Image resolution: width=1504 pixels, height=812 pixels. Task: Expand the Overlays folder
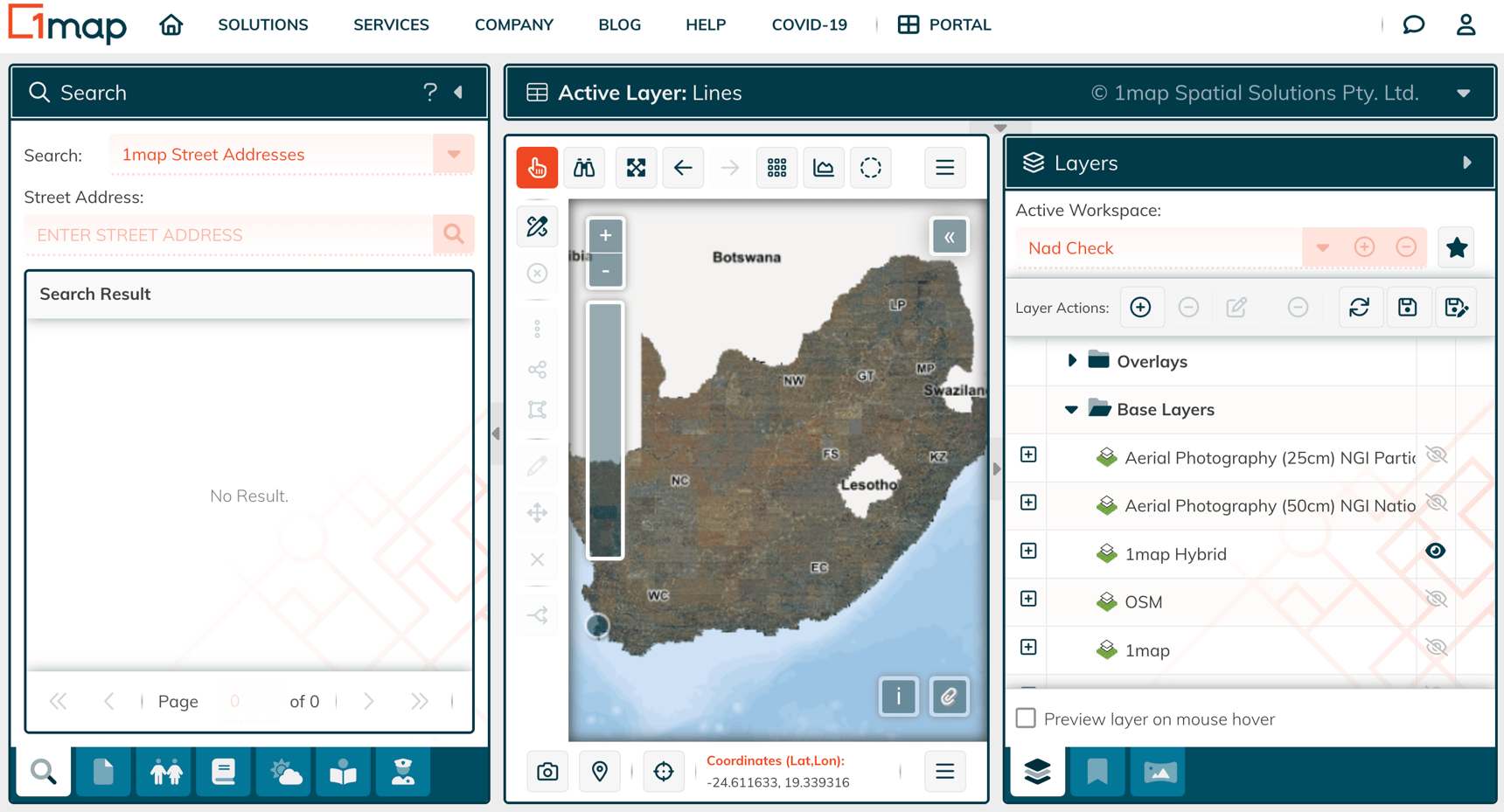click(x=1072, y=361)
